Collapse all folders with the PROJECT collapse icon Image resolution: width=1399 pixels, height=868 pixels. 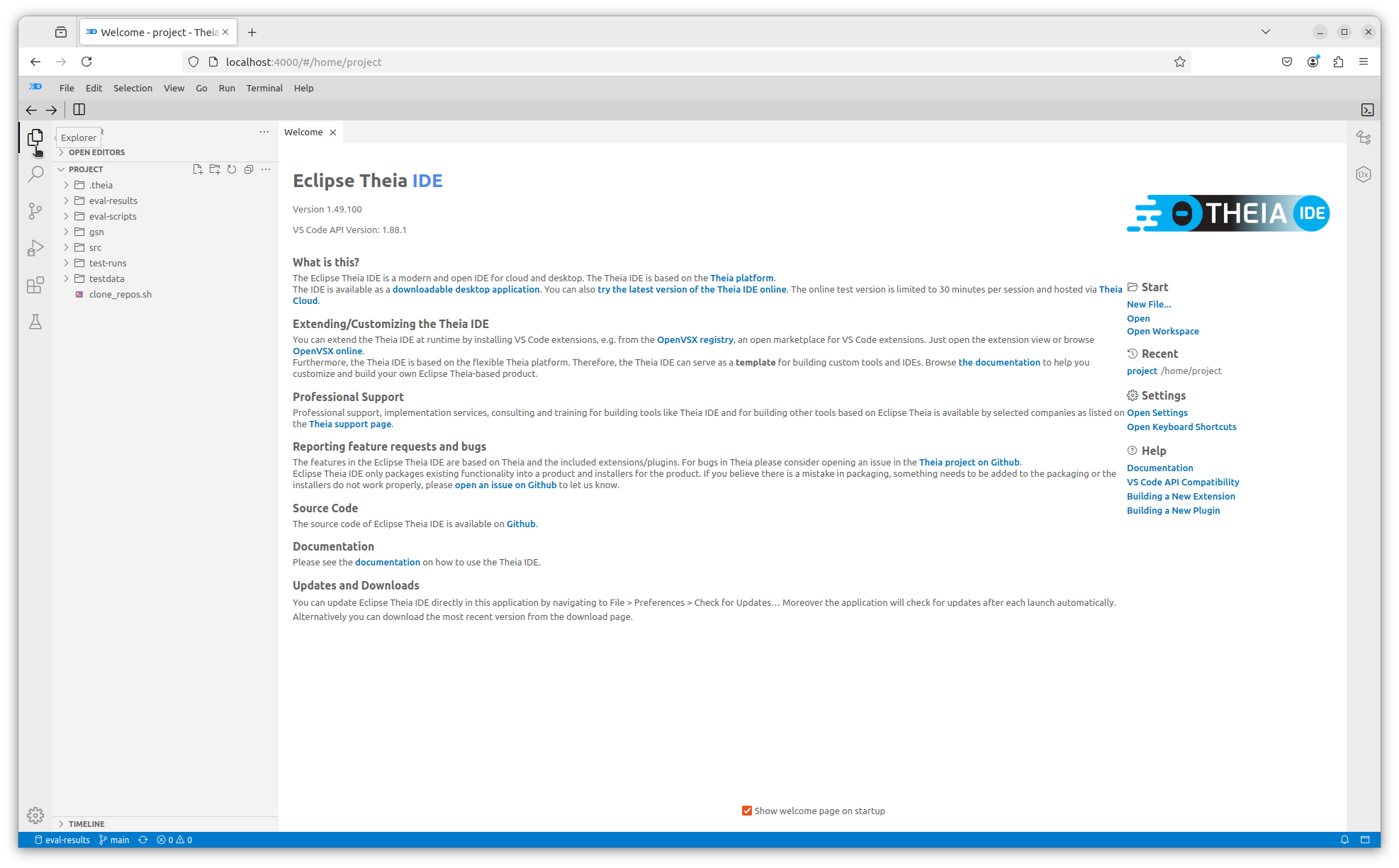(x=249, y=169)
